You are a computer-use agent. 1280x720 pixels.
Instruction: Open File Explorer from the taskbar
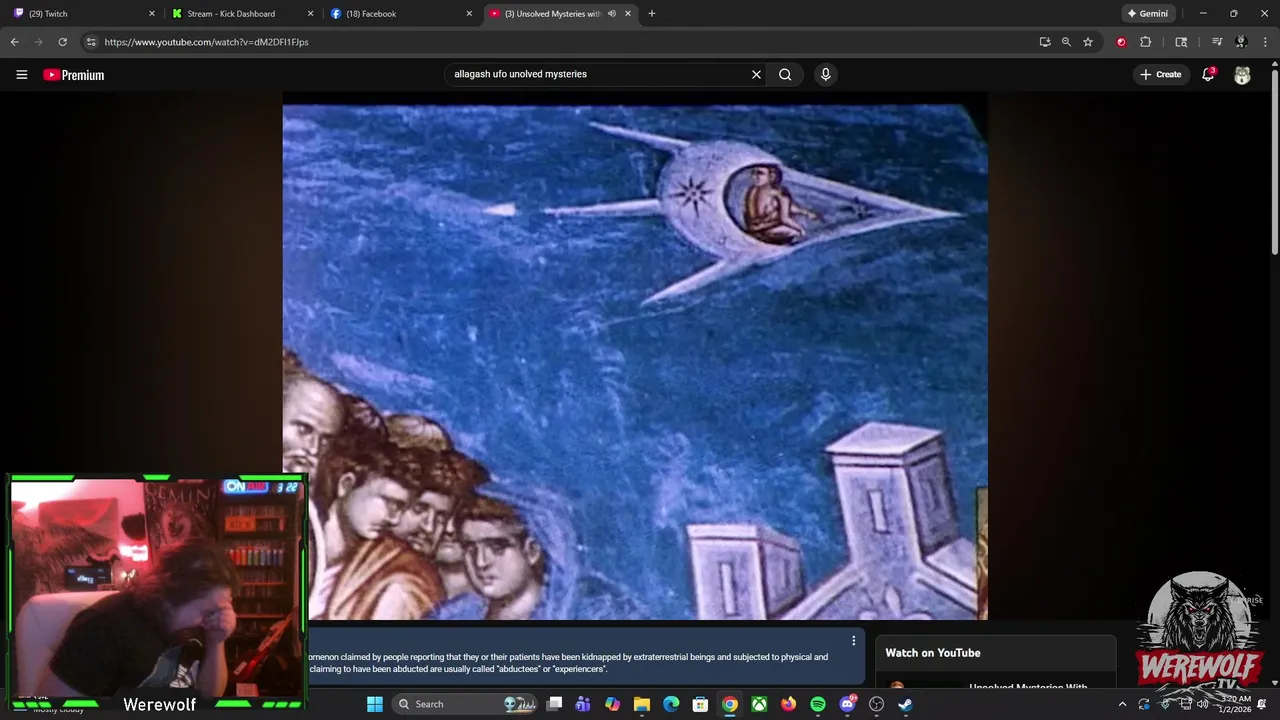point(642,704)
